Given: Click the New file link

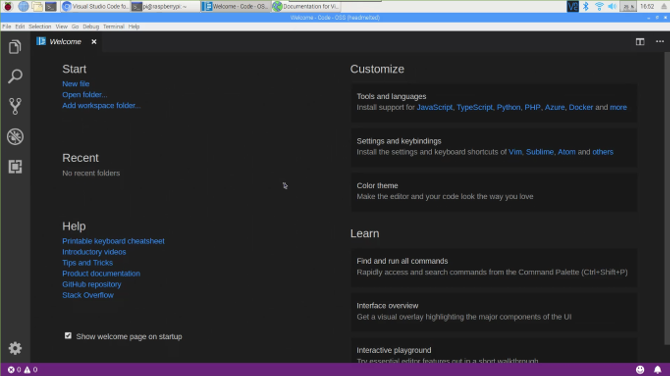Looking at the screenshot, I should 76,84.
